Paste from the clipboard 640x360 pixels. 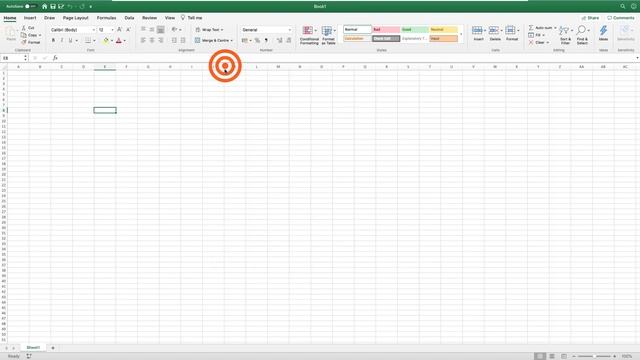(11, 34)
